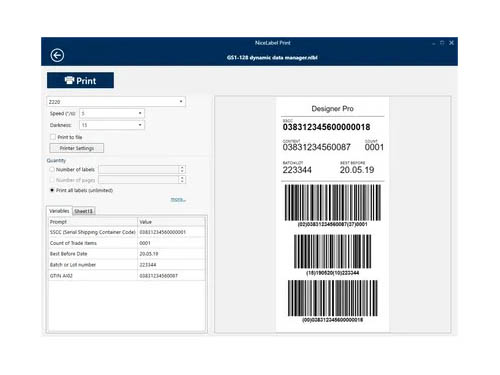Viewport: 500px width, 375px height.
Task: Click the Number of labels input field
Action: pyautogui.click(x=139, y=169)
